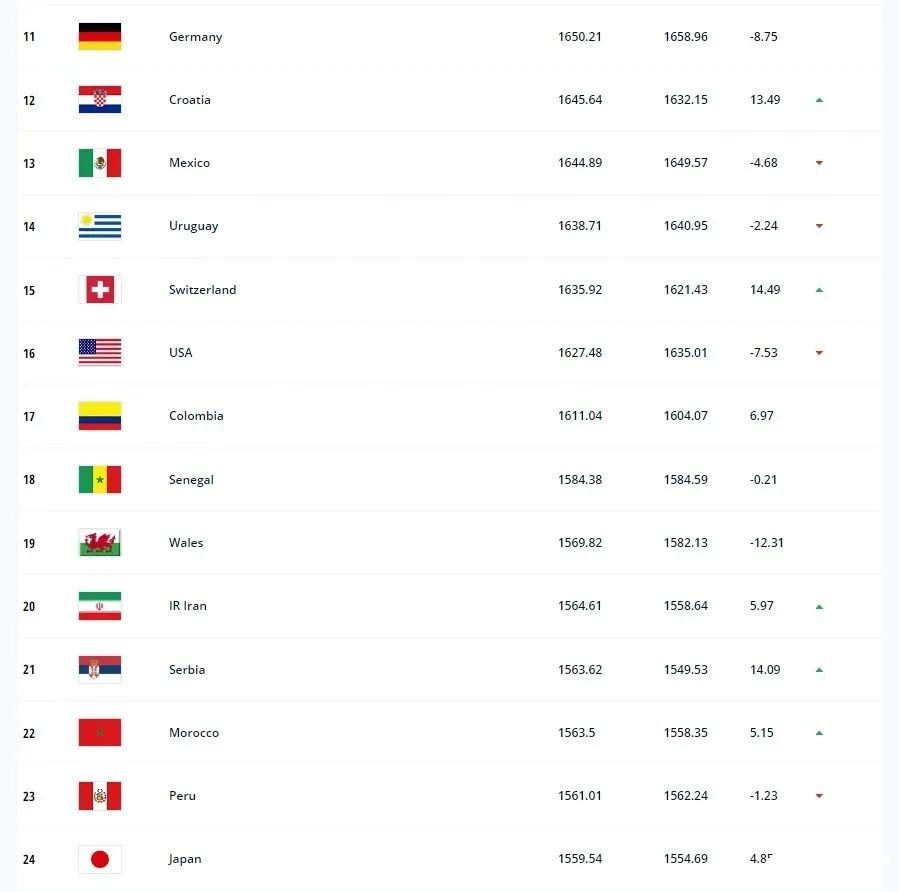This screenshot has width=899, height=892.
Task: Click the Japan flag icon
Action: point(100,859)
